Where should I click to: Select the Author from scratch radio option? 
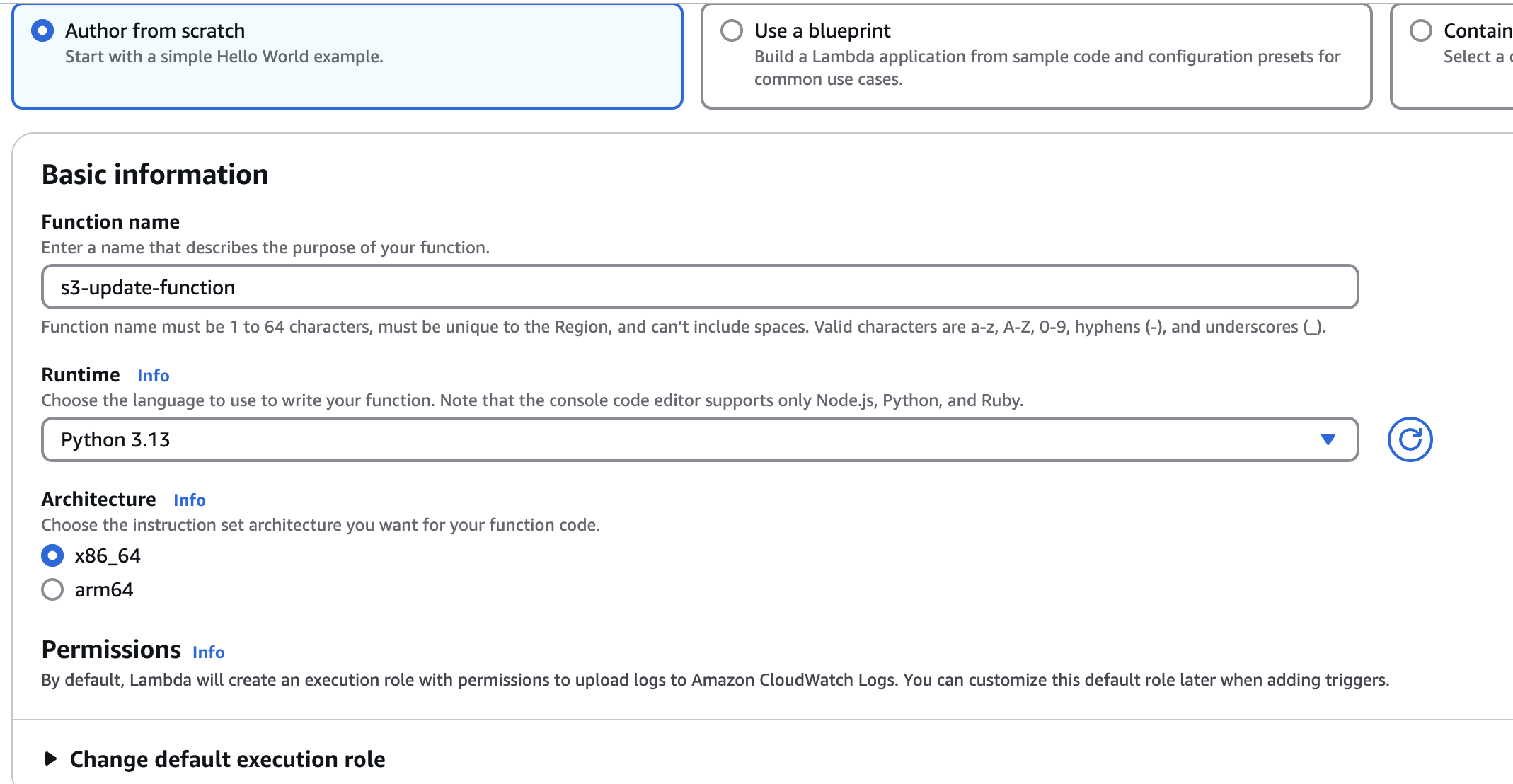point(42,30)
